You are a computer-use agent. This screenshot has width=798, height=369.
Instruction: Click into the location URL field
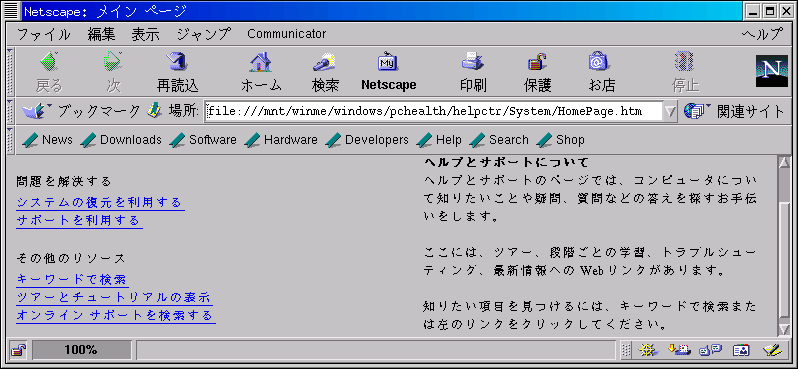pyautogui.click(x=434, y=111)
